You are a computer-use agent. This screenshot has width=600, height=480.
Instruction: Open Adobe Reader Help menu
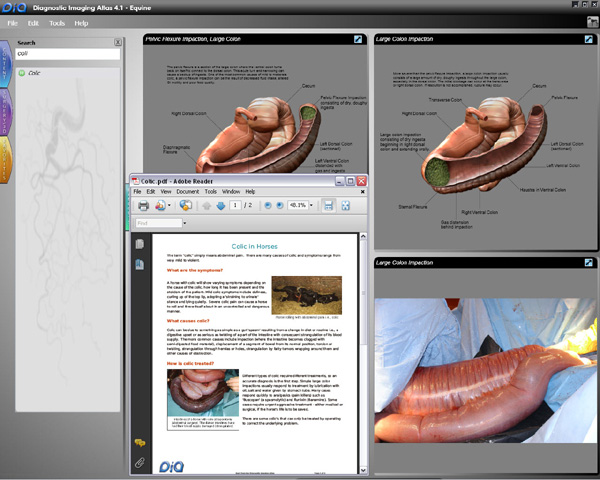(250, 191)
